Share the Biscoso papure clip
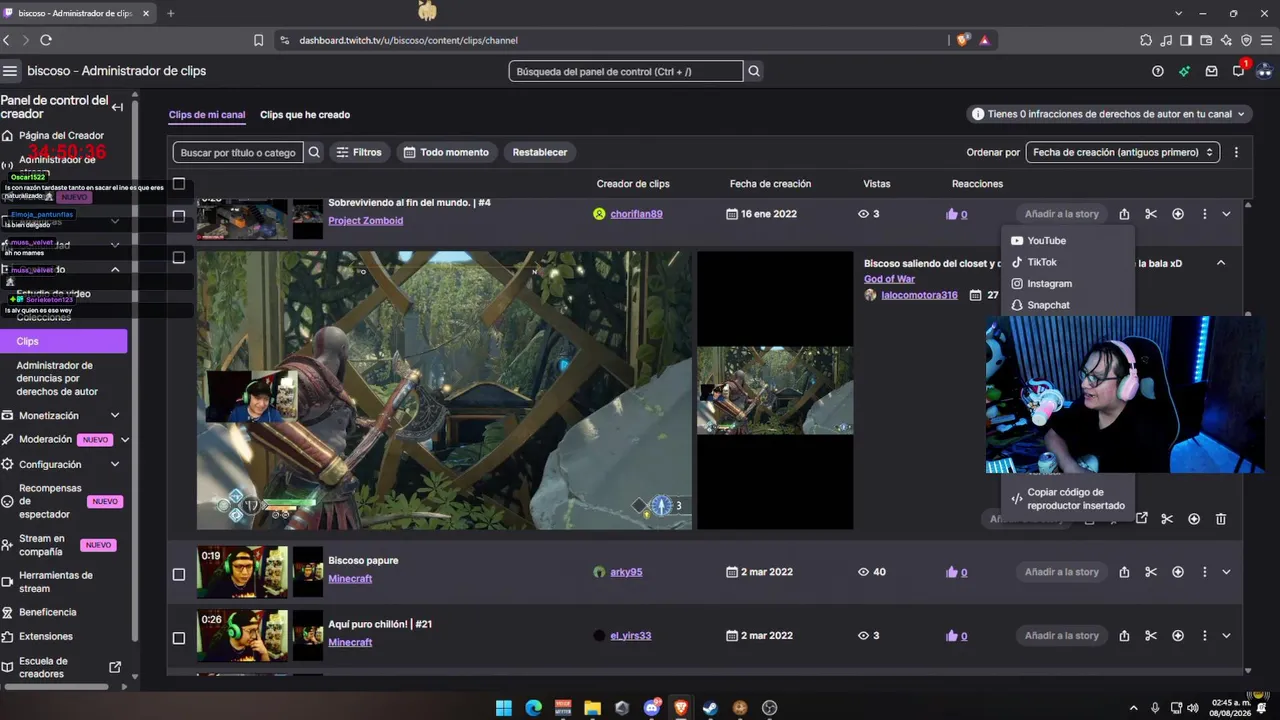This screenshot has width=1280, height=720. click(x=1124, y=572)
